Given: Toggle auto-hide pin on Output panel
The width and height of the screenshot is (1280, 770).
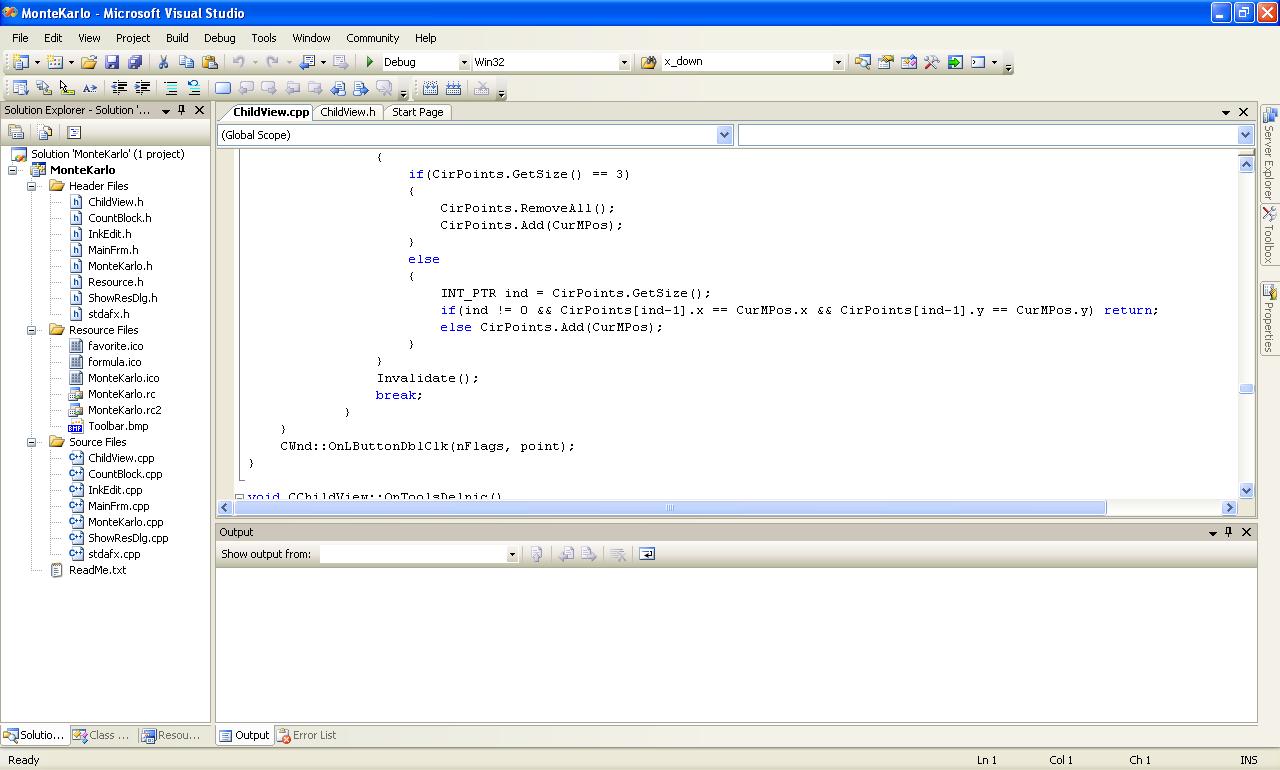Looking at the screenshot, I should [1229, 532].
